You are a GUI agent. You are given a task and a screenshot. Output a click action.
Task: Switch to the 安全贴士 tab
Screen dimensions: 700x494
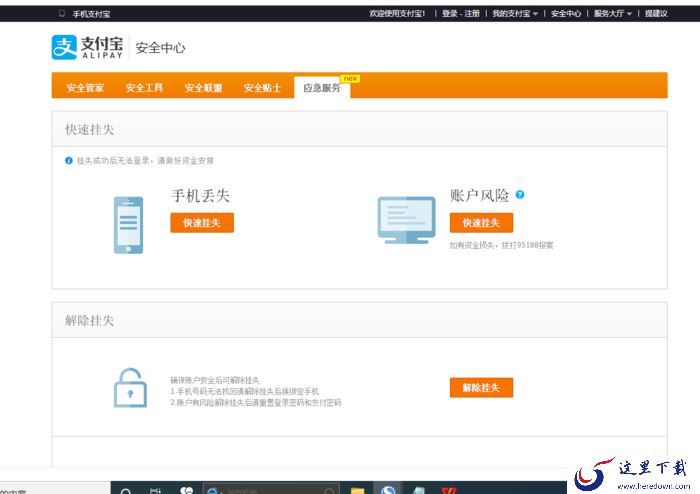pyautogui.click(x=262, y=87)
